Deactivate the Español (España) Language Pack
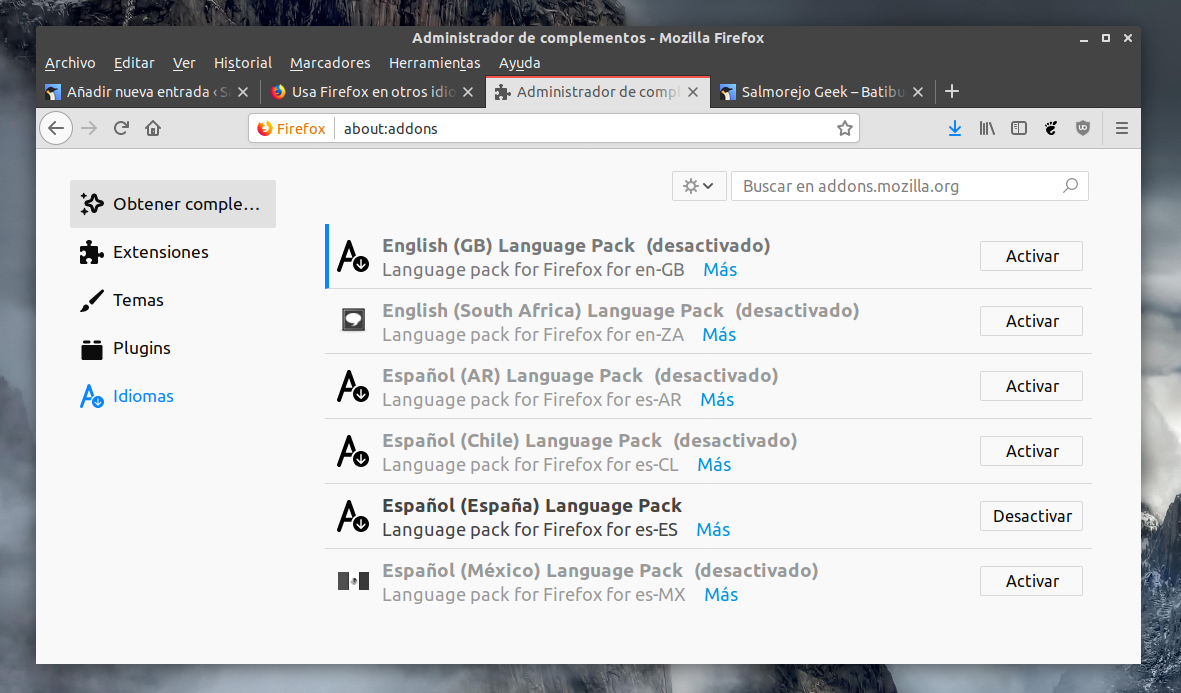 click(1031, 516)
